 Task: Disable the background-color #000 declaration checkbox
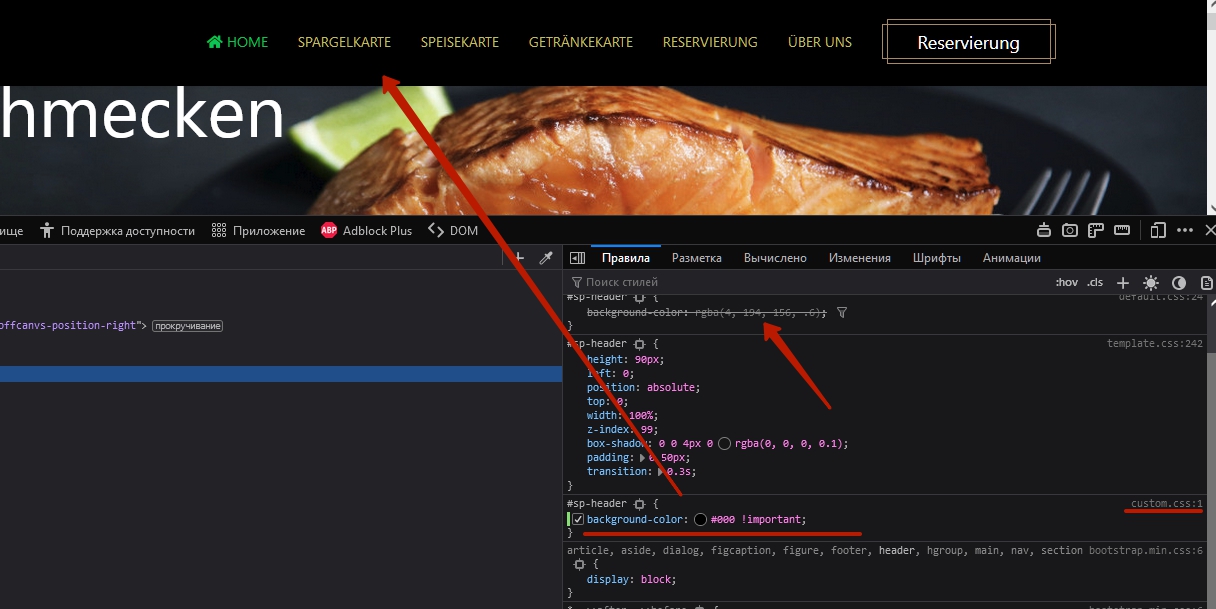tap(577, 520)
